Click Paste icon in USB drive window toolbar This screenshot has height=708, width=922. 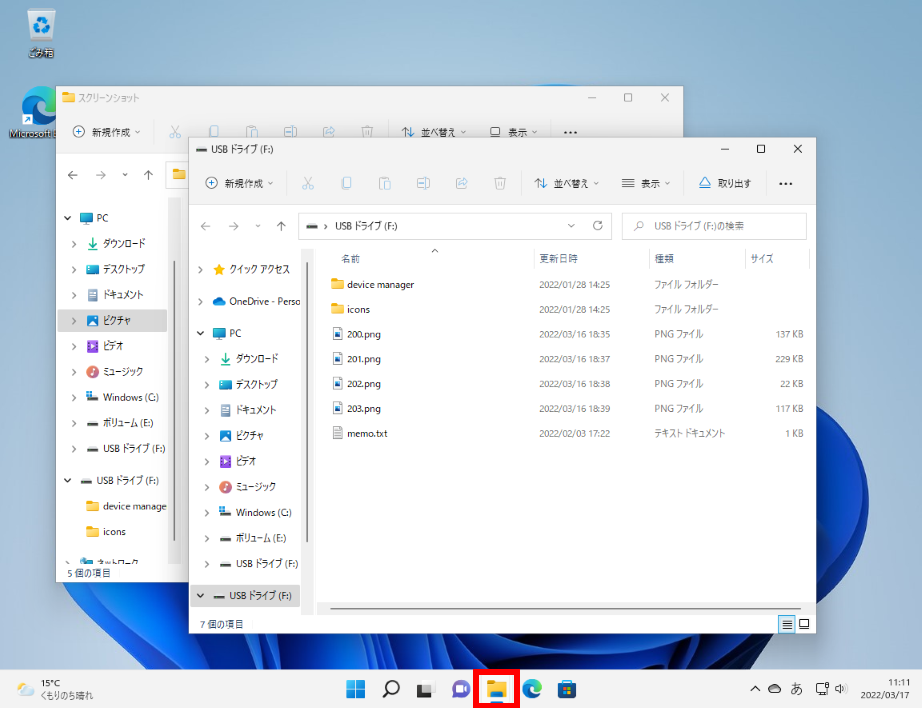(x=385, y=183)
